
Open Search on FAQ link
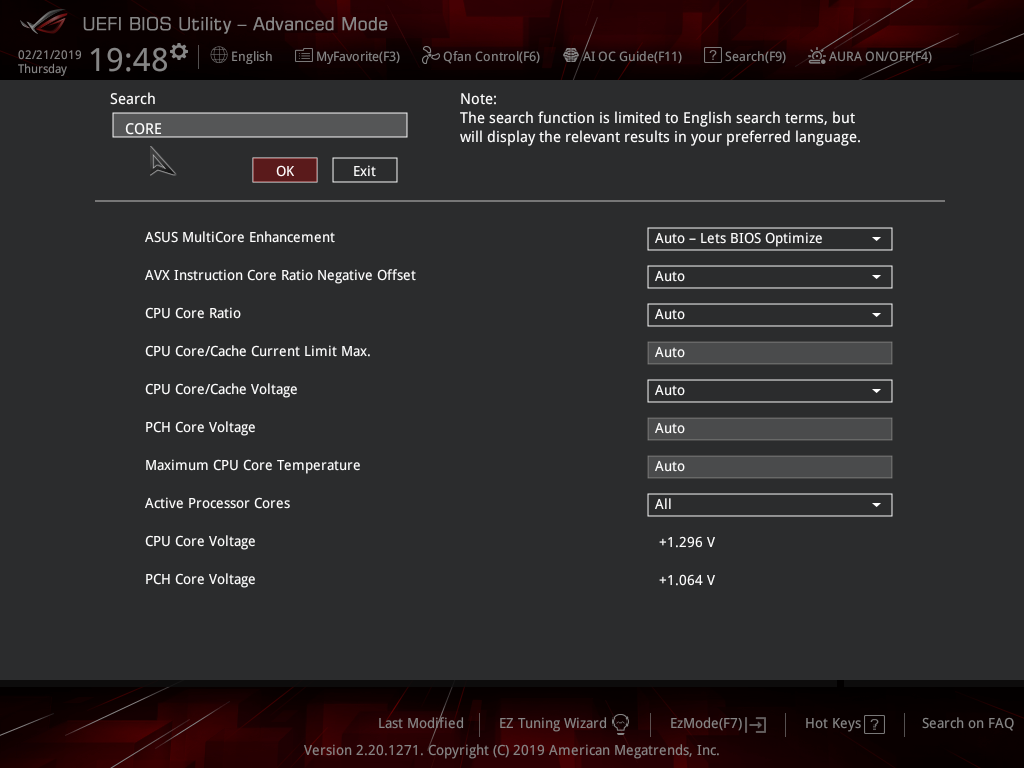(x=967, y=723)
